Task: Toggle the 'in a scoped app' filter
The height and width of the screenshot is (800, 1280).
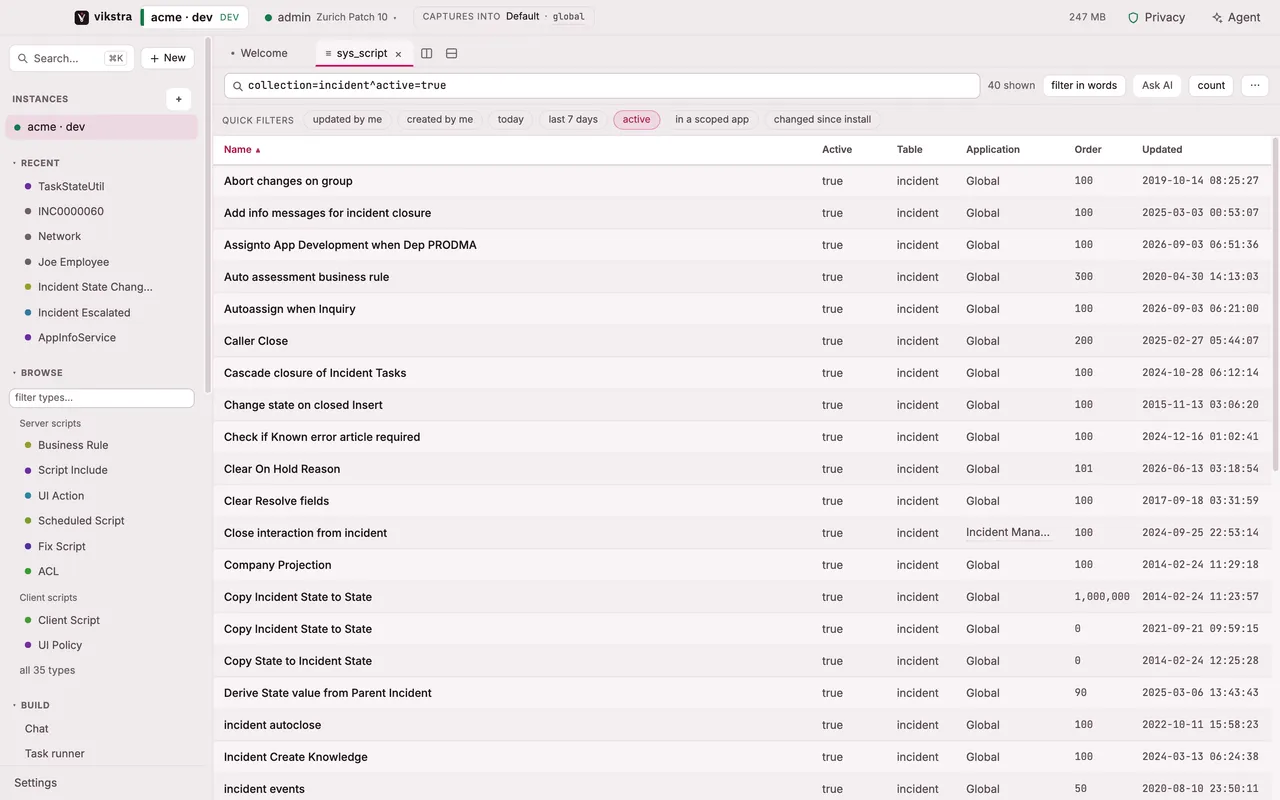Action: pos(712,120)
